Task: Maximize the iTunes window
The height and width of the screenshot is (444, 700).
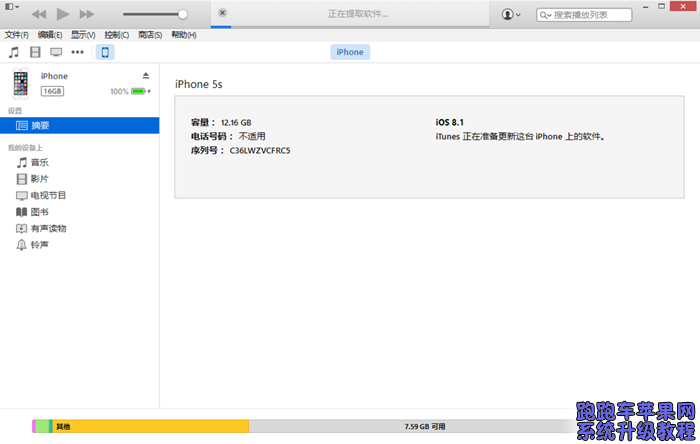Action: pos(662,6)
